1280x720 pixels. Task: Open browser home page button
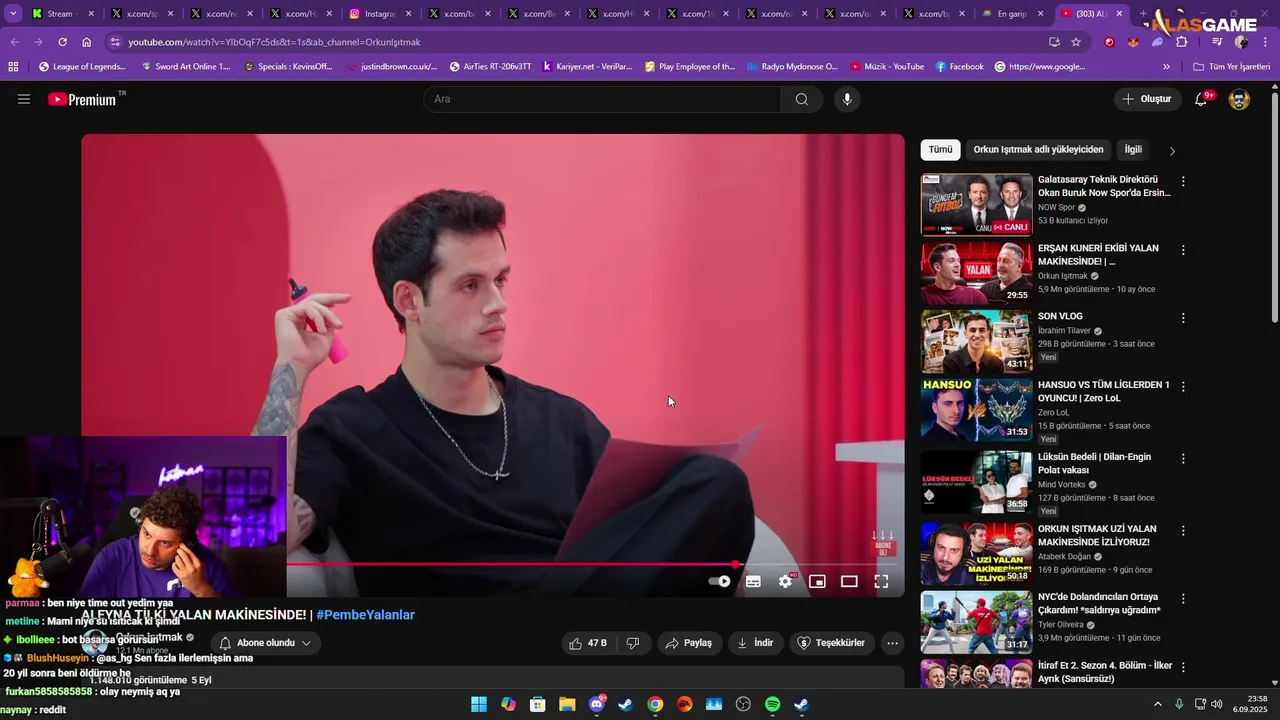(87, 42)
